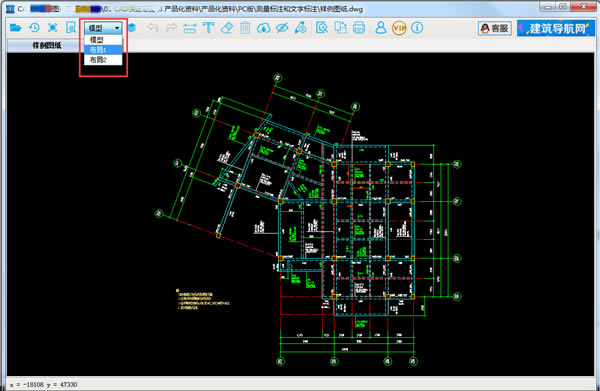Screen dimensions: 600x391
Task: Choose 模型 option in dropdown list
Action: (103, 40)
